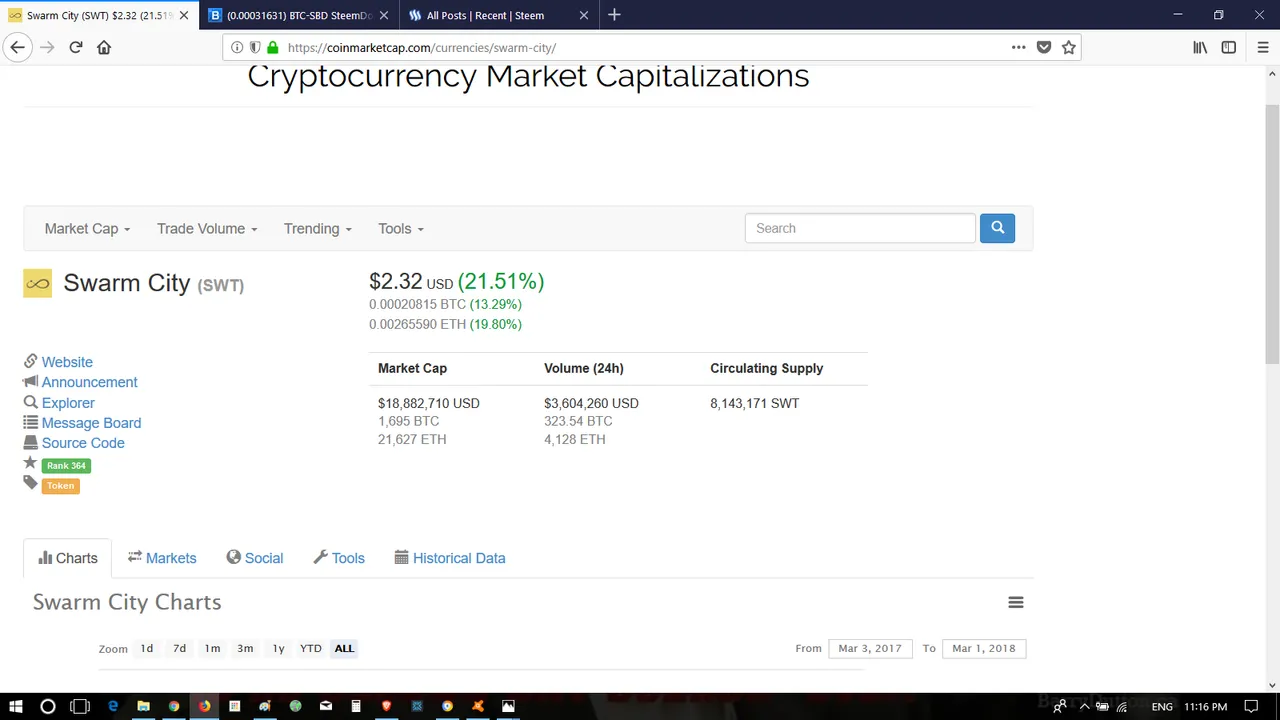
Task: Open Task View on the taskbar
Action: click(x=80, y=706)
